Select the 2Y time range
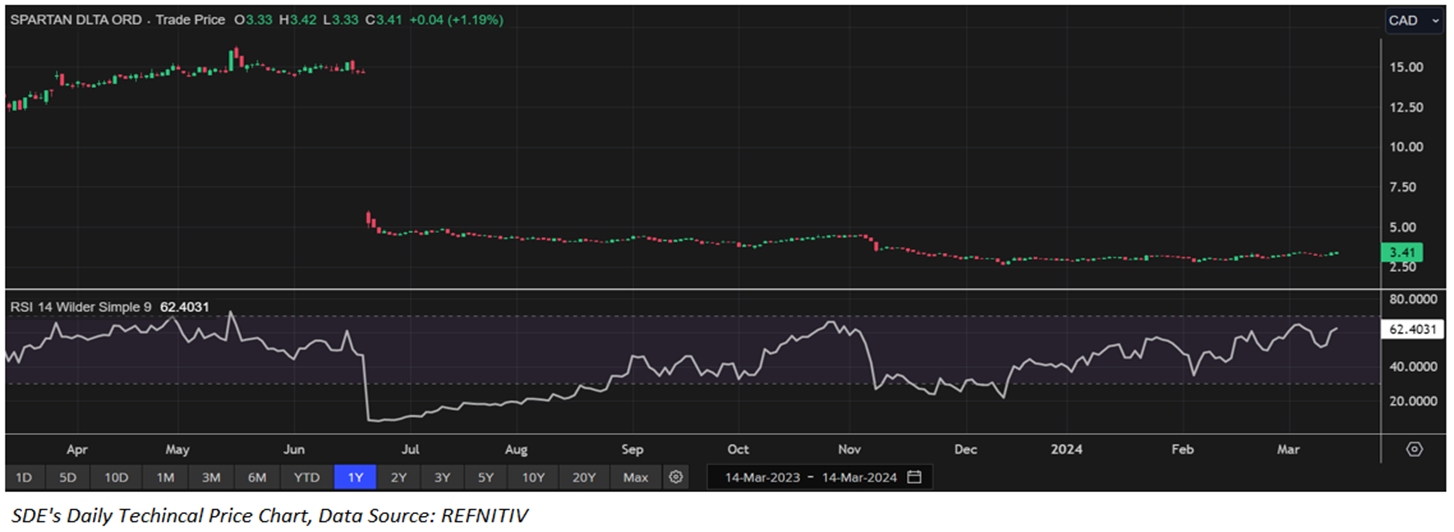Viewport: 1454px width, 532px height. click(x=399, y=477)
